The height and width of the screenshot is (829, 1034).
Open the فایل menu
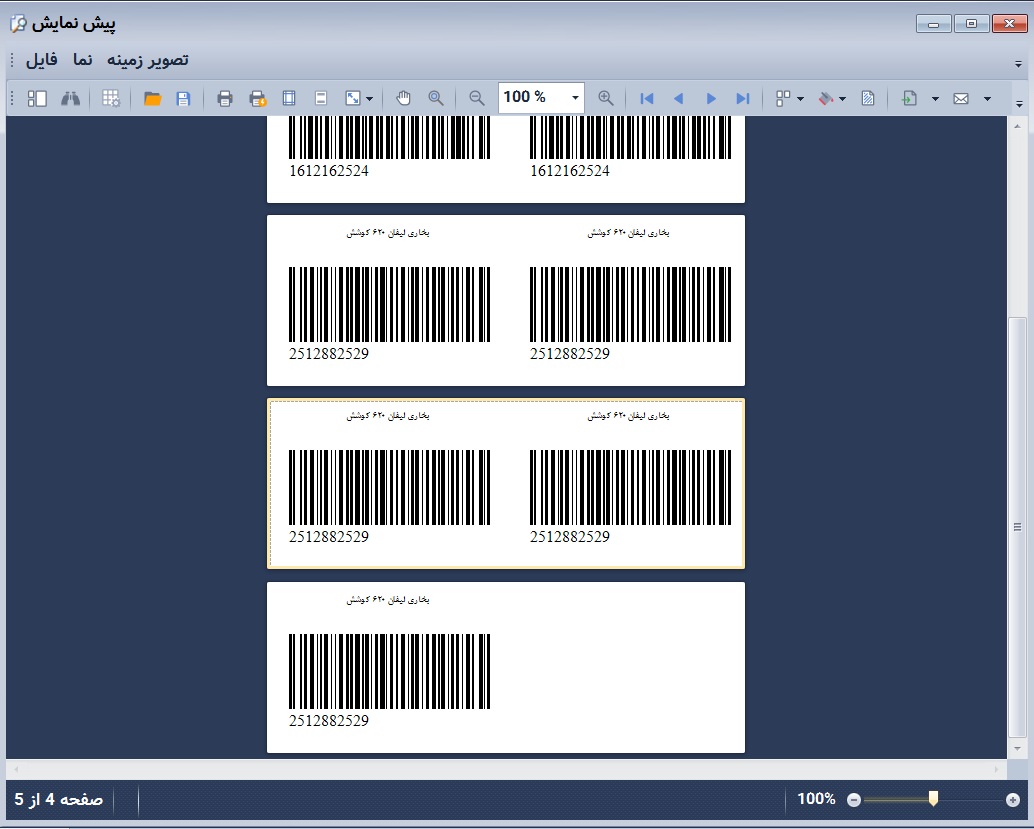click(42, 60)
